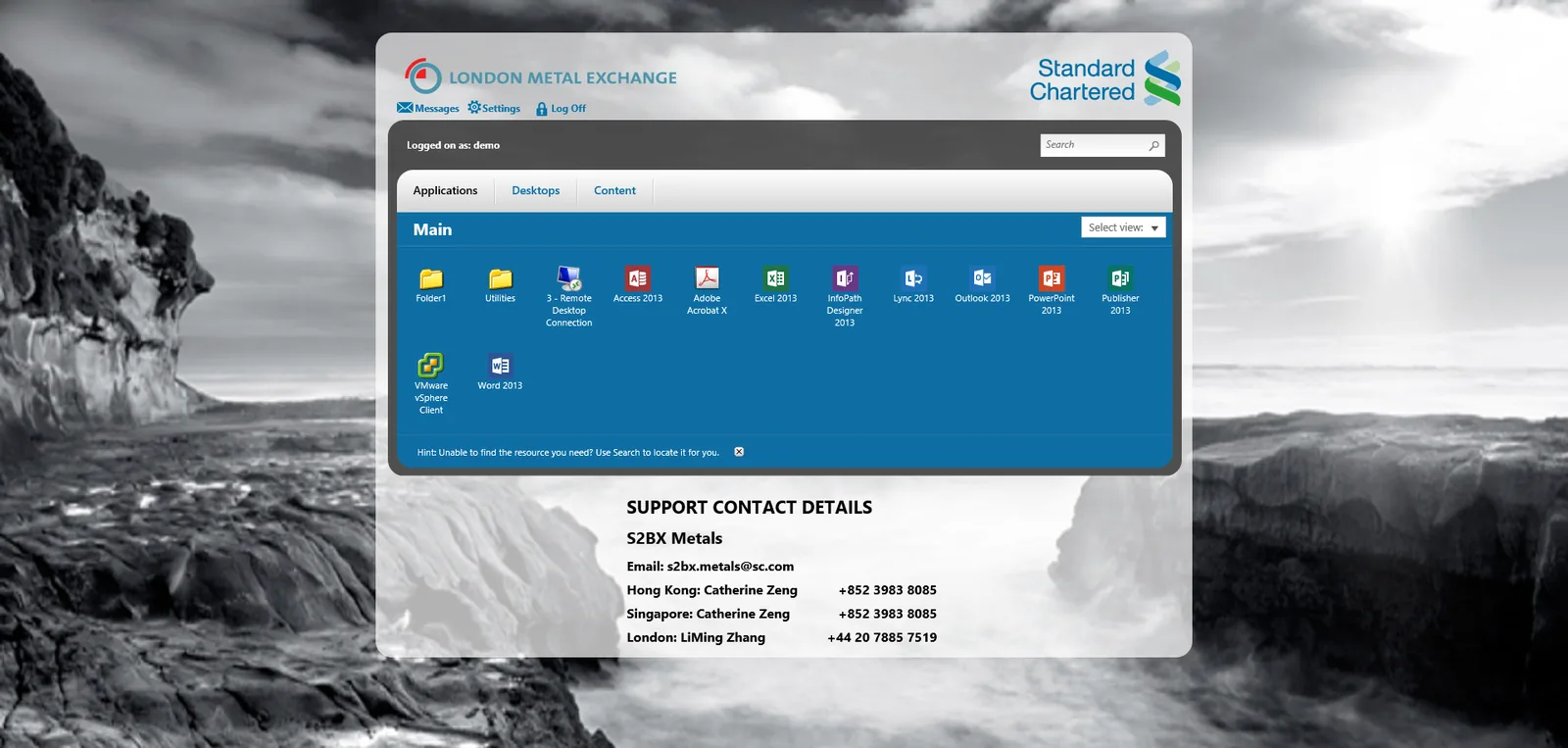Switch to the Applications tab
Screen dimensions: 1568x748
click(445, 190)
